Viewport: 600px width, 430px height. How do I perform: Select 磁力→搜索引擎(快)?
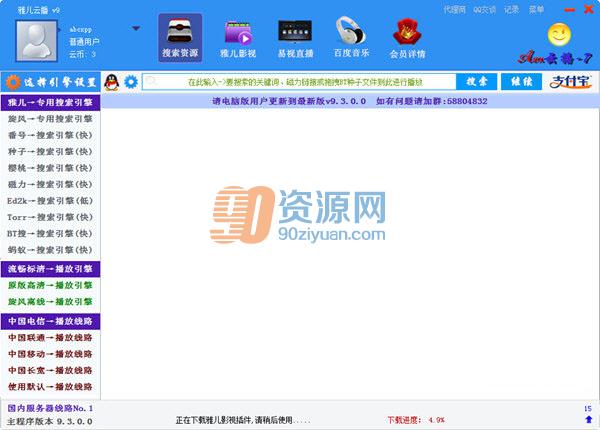(51, 184)
